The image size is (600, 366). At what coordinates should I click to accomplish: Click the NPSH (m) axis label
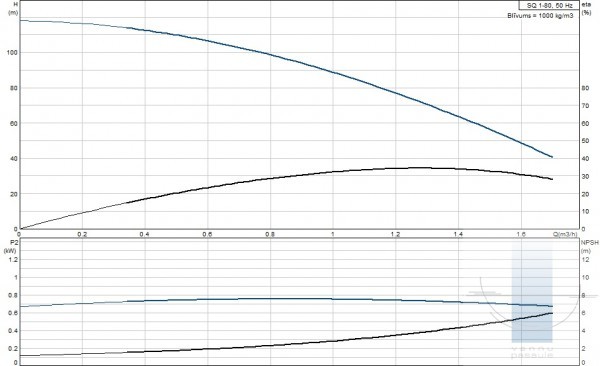pos(589,247)
